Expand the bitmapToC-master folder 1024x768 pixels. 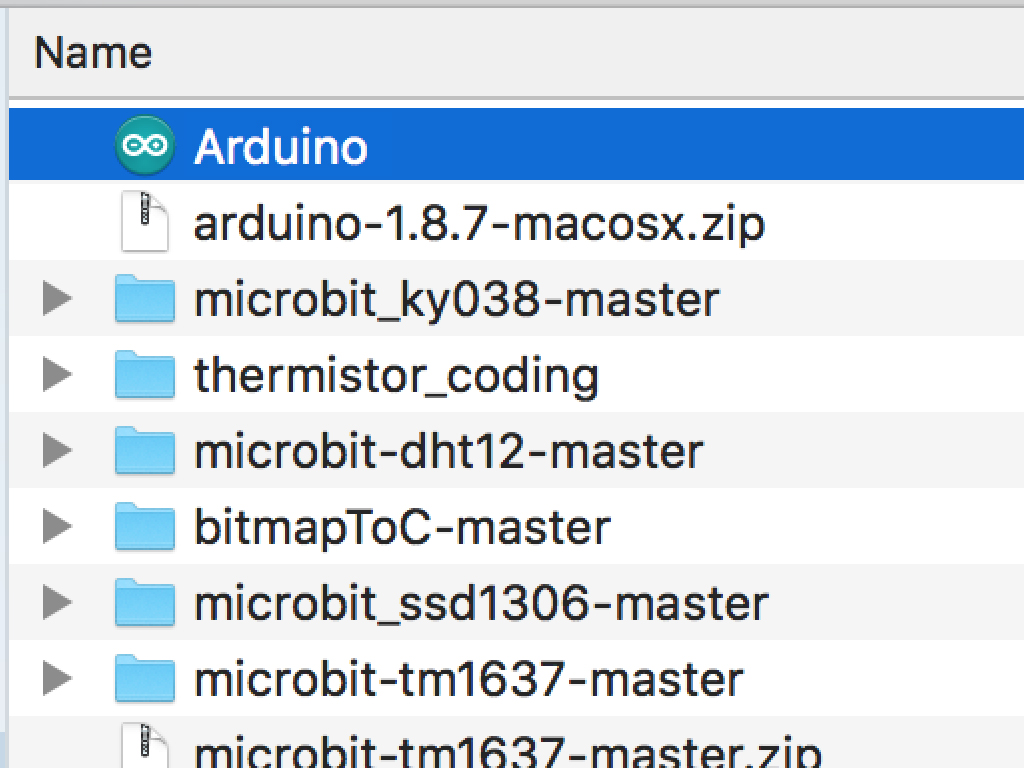click(x=57, y=526)
